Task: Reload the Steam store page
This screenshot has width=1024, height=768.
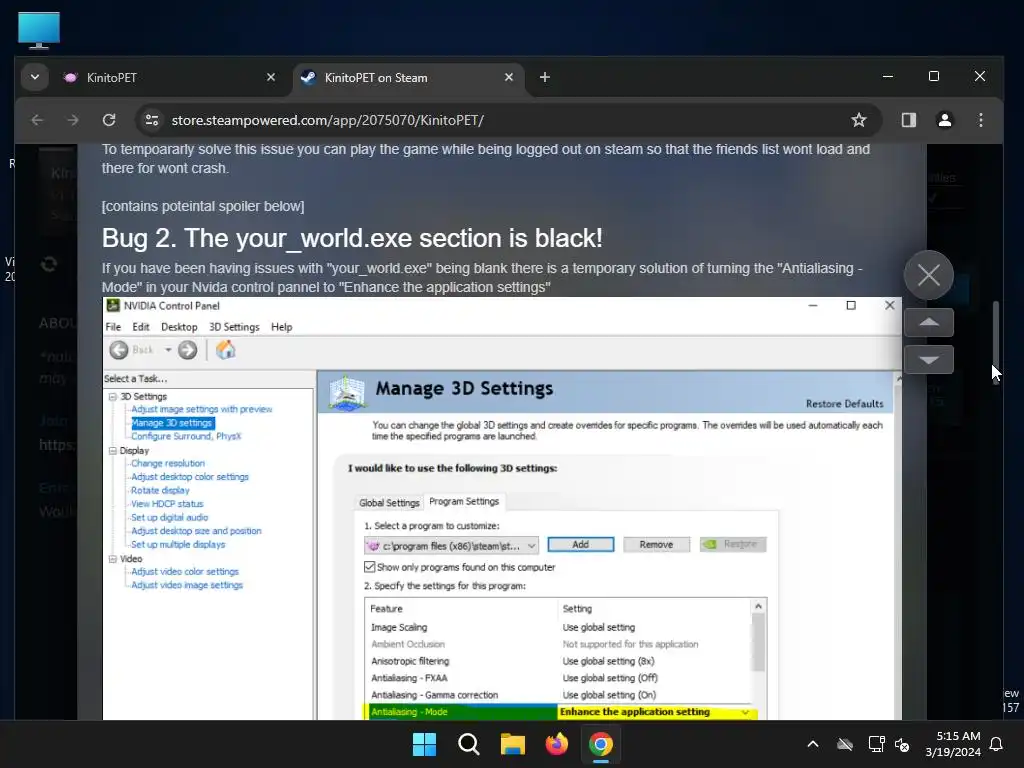Action: pos(109,120)
